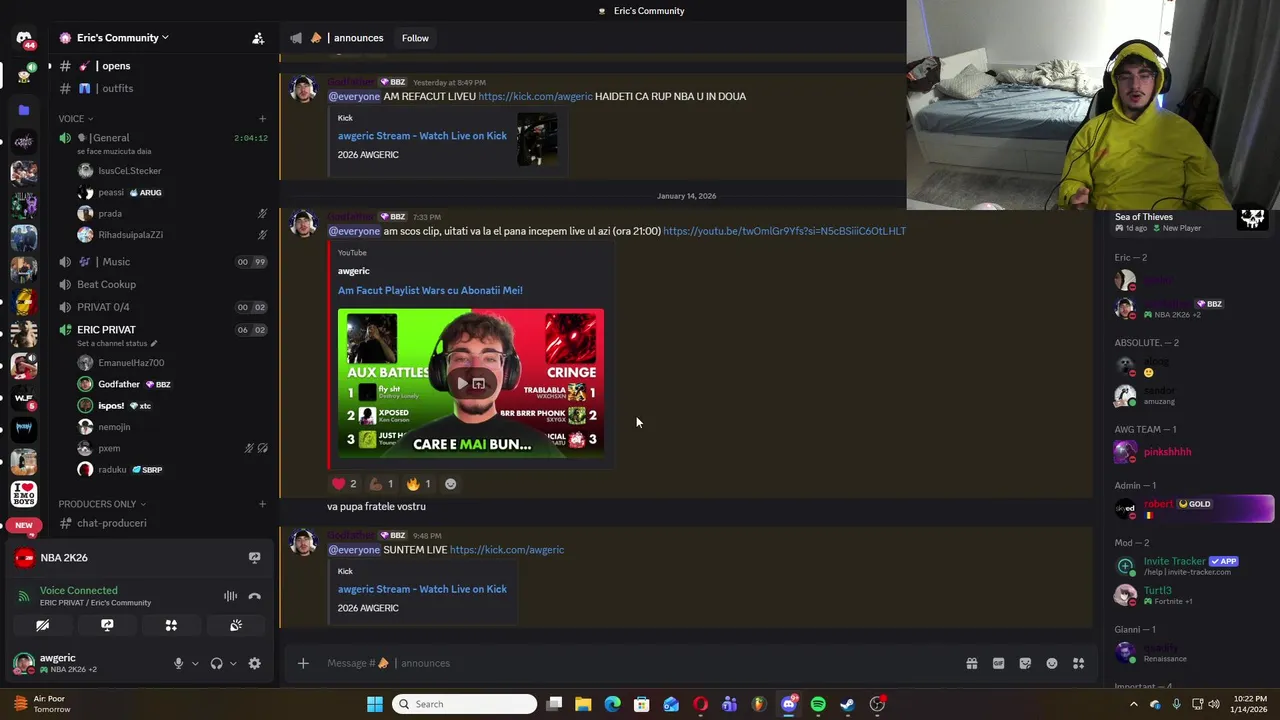Viewport: 1280px width, 720px height.
Task: Open Windows Start menu
Action: (x=375, y=704)
